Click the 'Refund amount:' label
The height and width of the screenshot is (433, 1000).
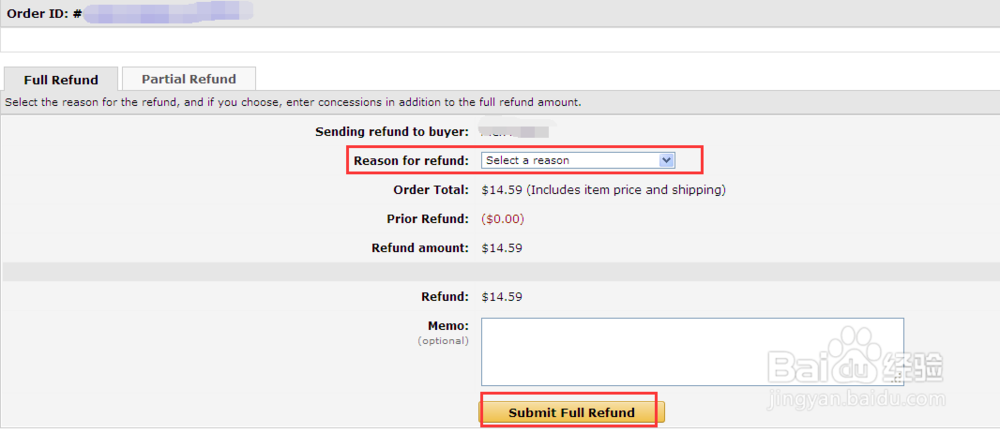[419, 248]
